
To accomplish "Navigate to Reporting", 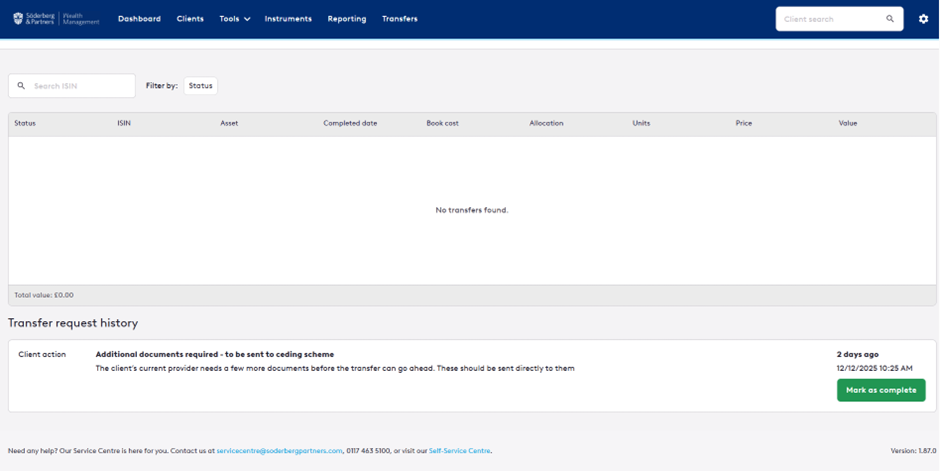I will (347, 19).
